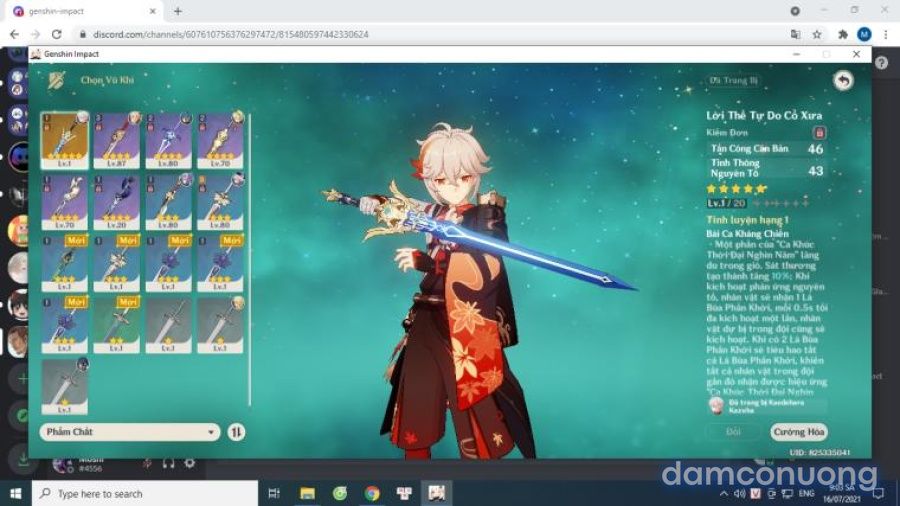This screenshot has width=900, height=506.
Task: Click the Tấn Công Căn Bản stat row
Action: pyautogui.click(x=767, y=149)
